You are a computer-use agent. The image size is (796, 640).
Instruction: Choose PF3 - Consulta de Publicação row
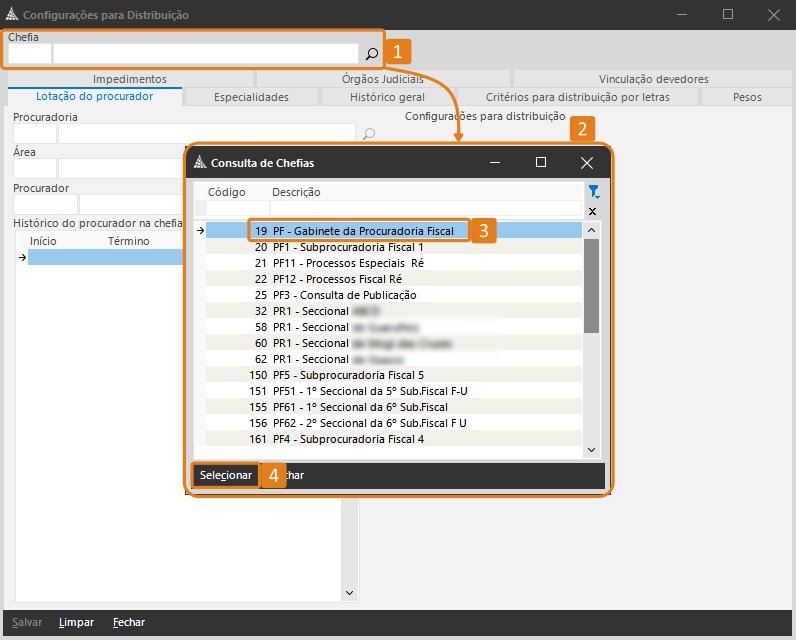344,295
